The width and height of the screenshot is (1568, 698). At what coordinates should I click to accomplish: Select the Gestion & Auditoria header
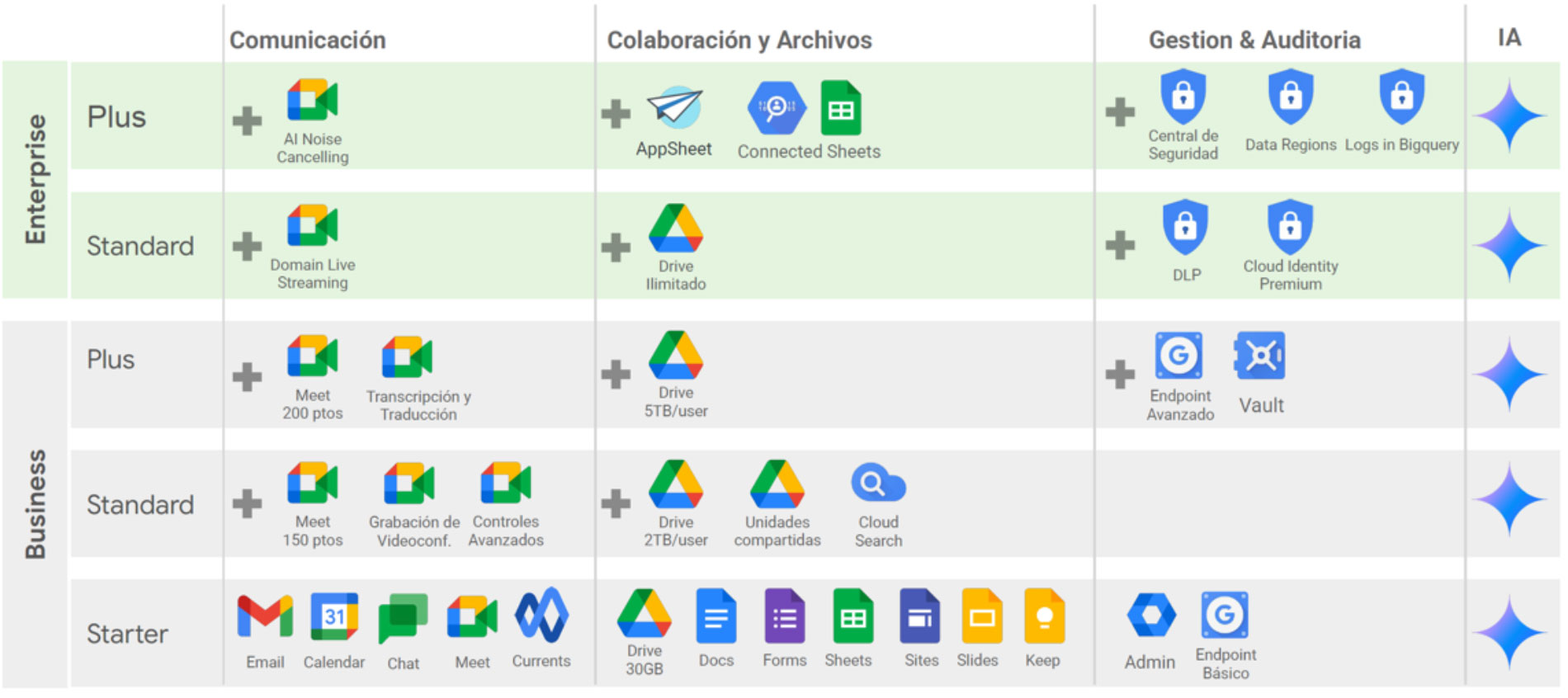[x=1254, y=40]
